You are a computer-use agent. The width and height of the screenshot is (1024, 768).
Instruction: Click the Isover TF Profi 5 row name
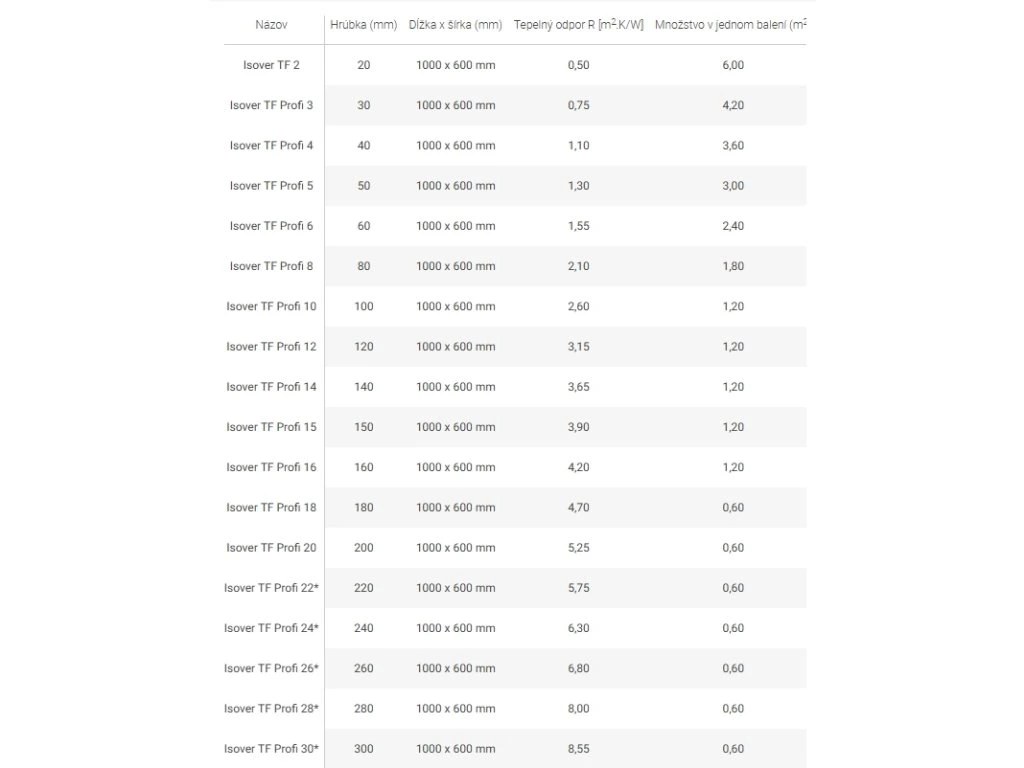[271, 186]
